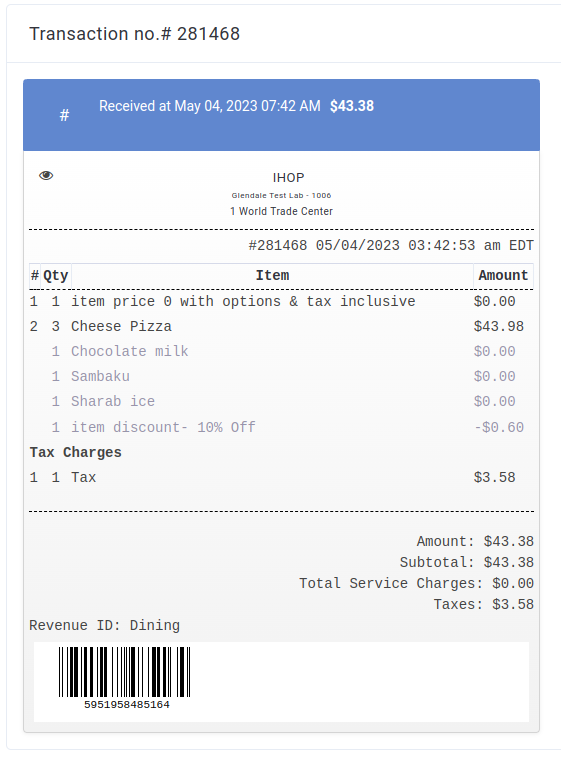Click the Revenue ID: Dining label
The height and width of the screenshot is (758, 561).
click(104, 626)
